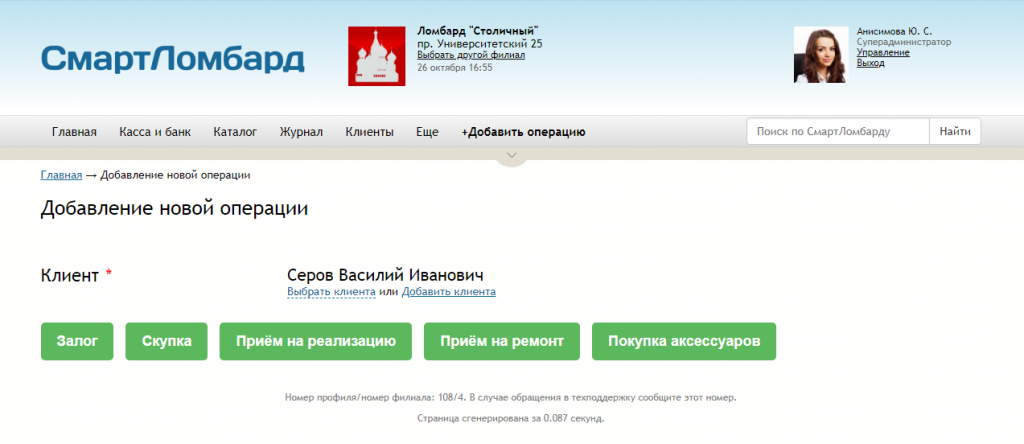Click the Главная breadcrumb link
This screenshot has height=444, width=1024.
tap(61, 175)
